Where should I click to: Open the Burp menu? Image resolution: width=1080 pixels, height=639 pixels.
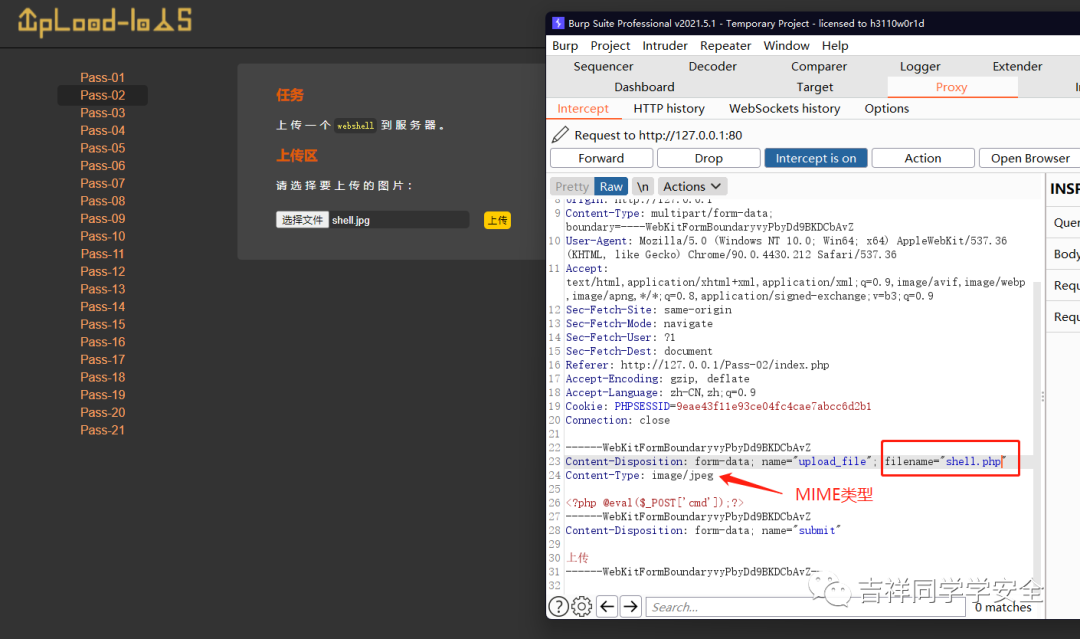pos(565,45)
